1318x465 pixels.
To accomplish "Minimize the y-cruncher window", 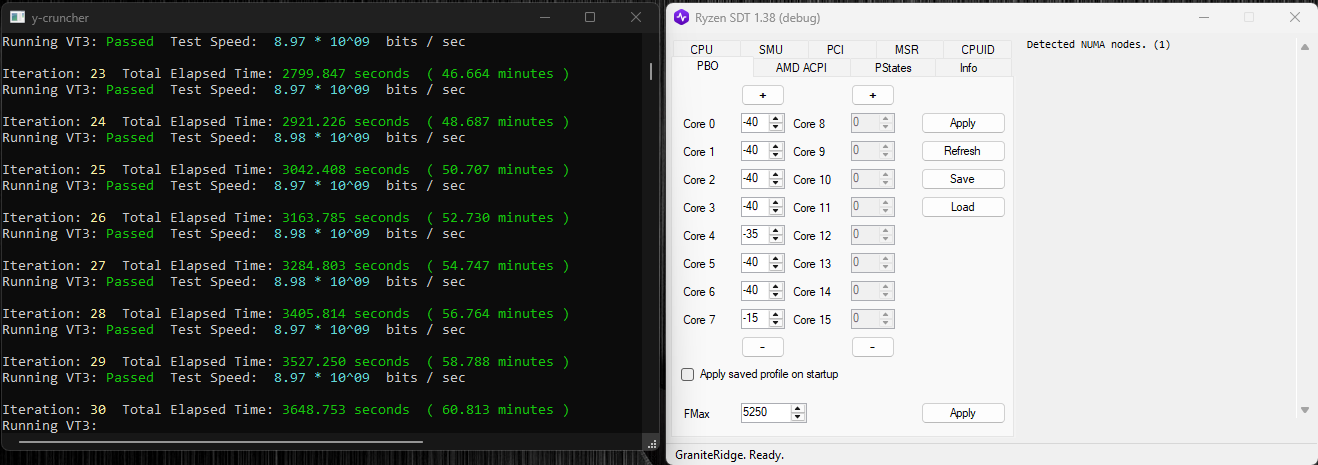I will (x=544, y=17).
